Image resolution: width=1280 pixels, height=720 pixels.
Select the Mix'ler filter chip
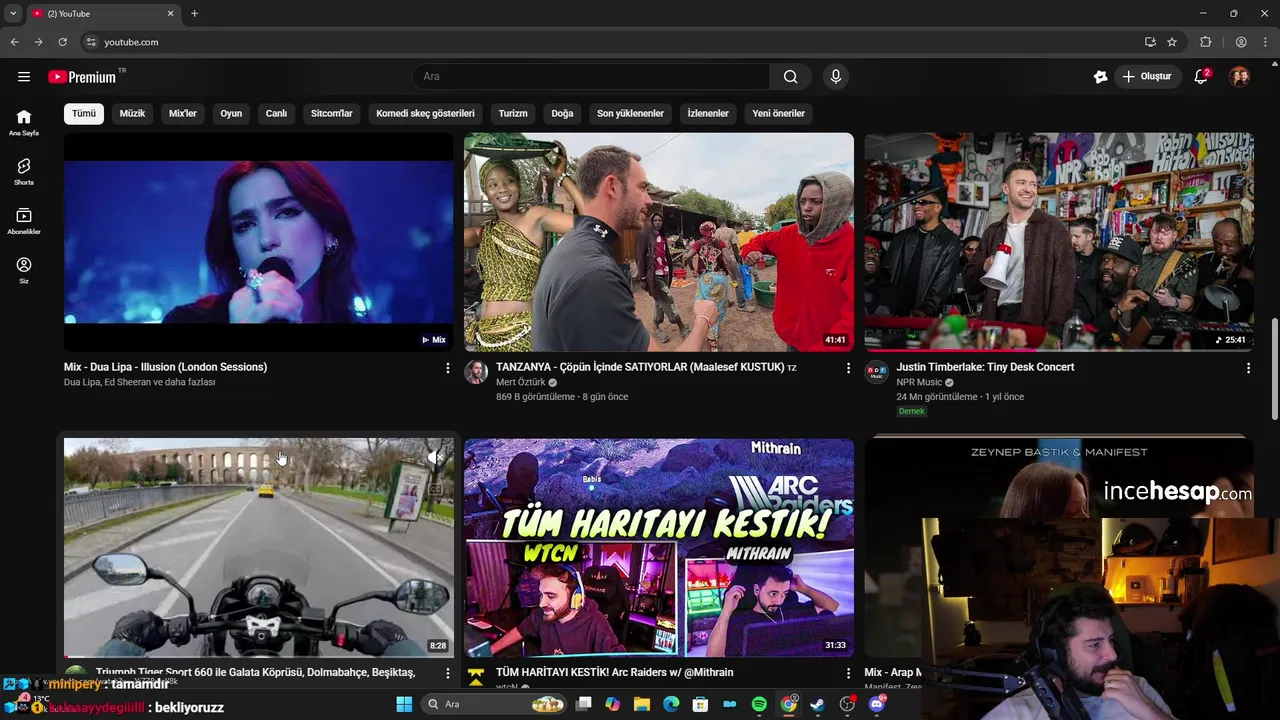coord(183,114)
